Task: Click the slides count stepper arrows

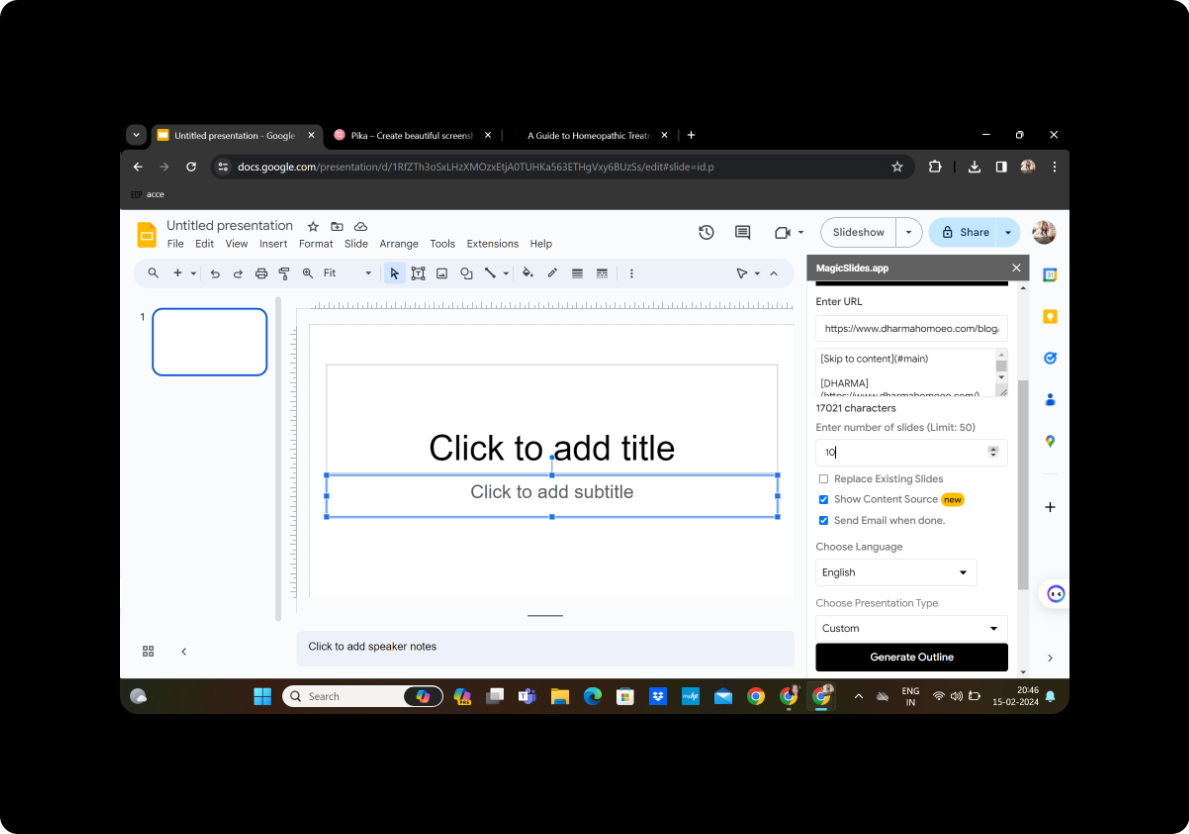Action: [x=993, y=452]
